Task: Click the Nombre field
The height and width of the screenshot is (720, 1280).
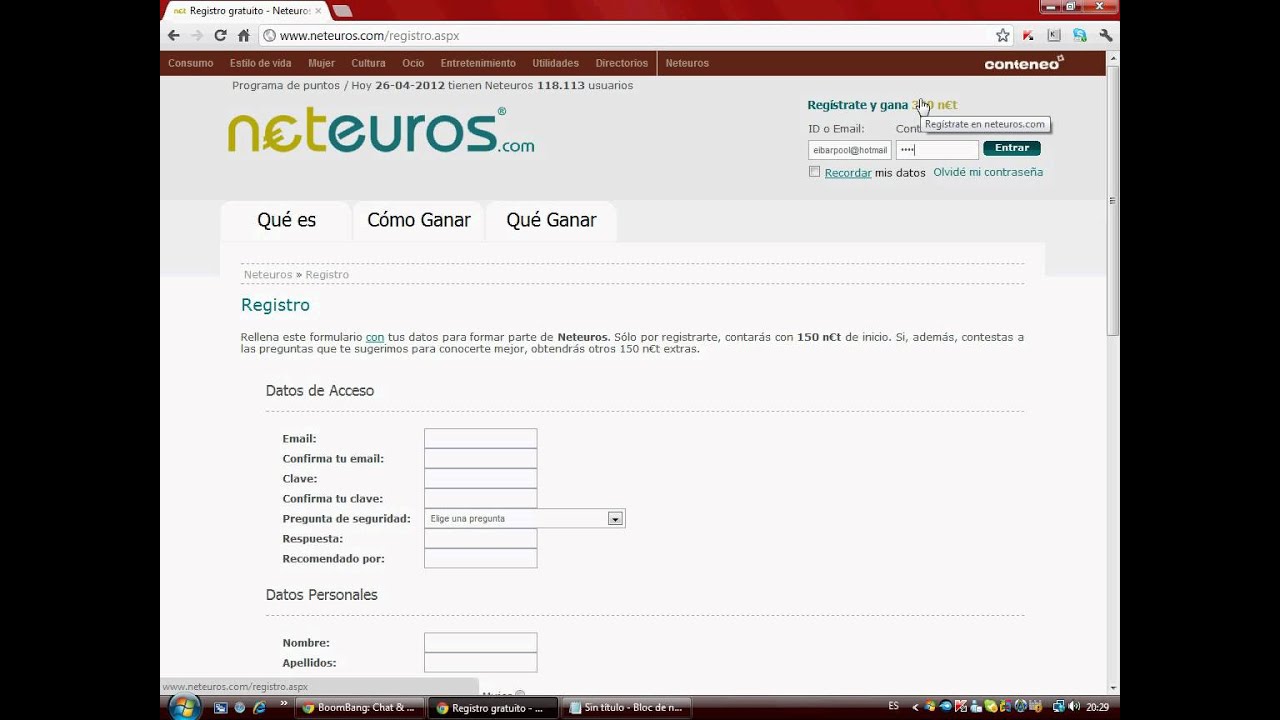Action: 480,642
